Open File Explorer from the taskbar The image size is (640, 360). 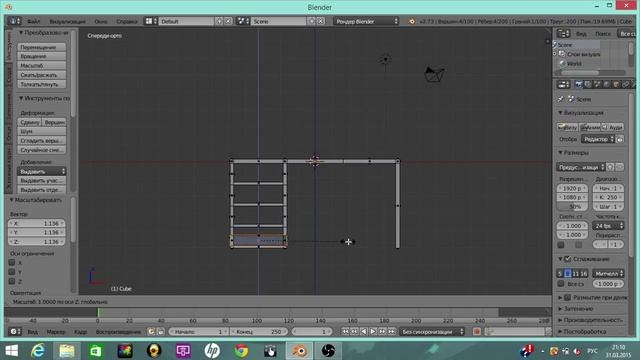[x=67, y=351]
